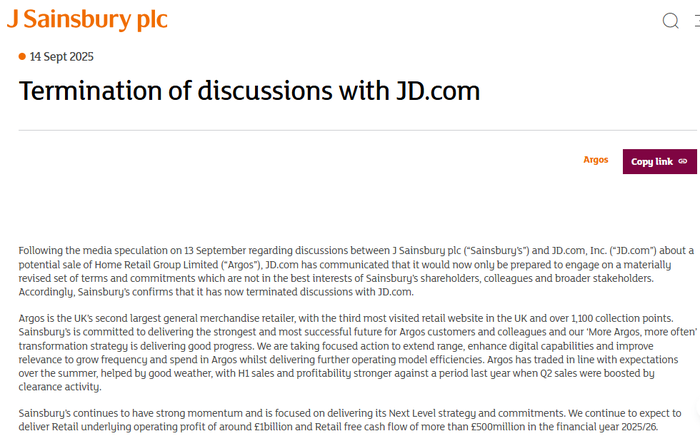Click the Termination of discussions headline
Viewport: 700px width, 441px height.
tap(249, 91)
